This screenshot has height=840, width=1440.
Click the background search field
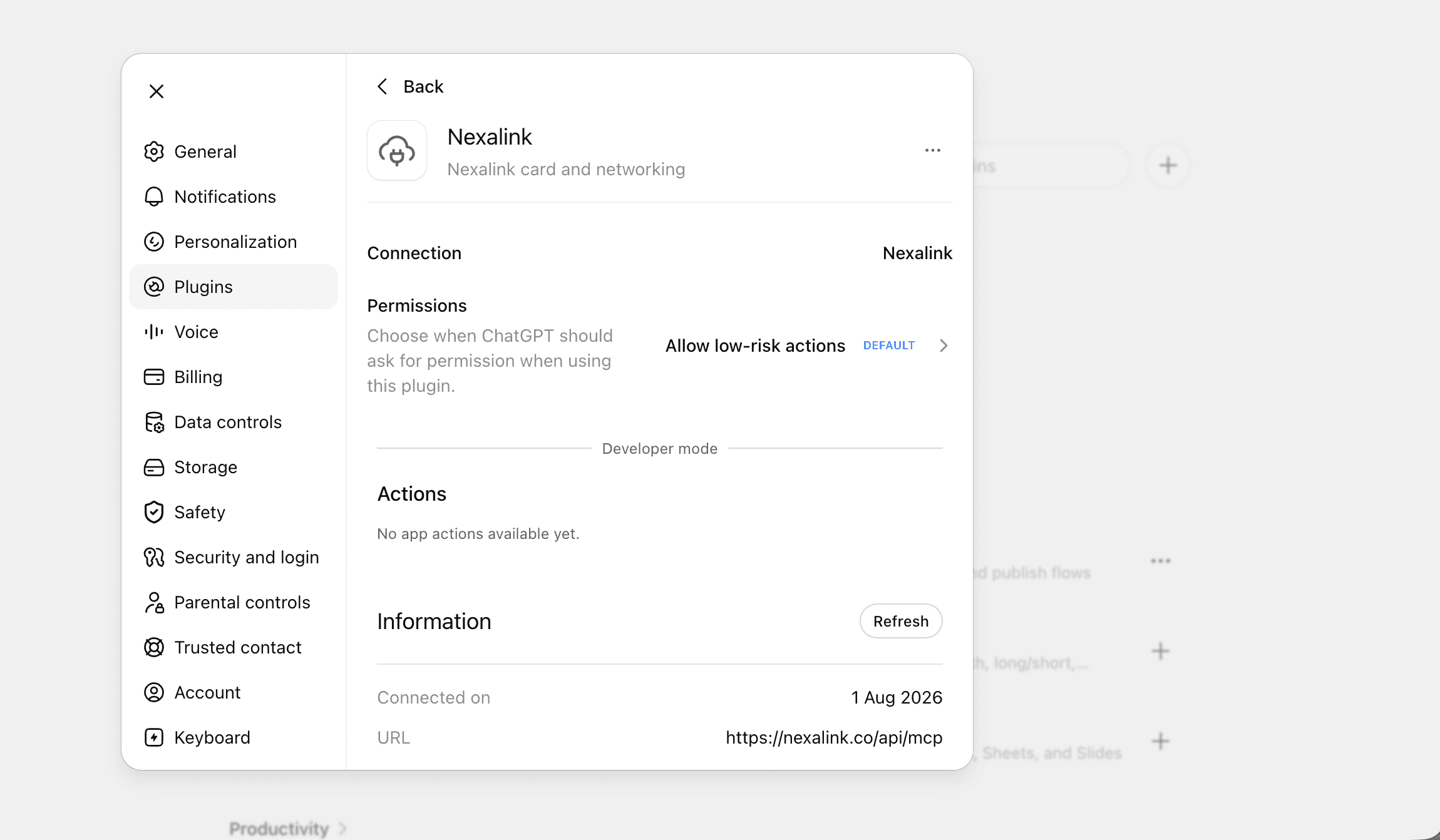click(x=1051, y=166)
